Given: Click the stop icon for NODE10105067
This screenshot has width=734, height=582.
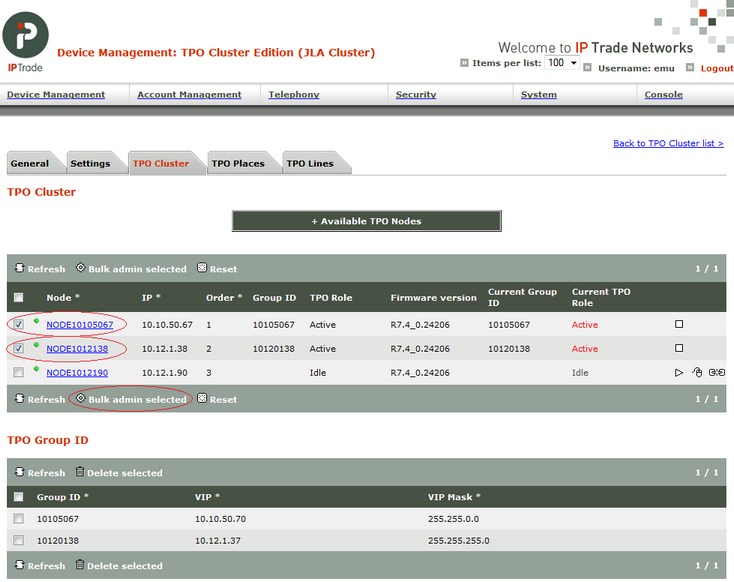Looking at the screenshot, I should 679,324.
